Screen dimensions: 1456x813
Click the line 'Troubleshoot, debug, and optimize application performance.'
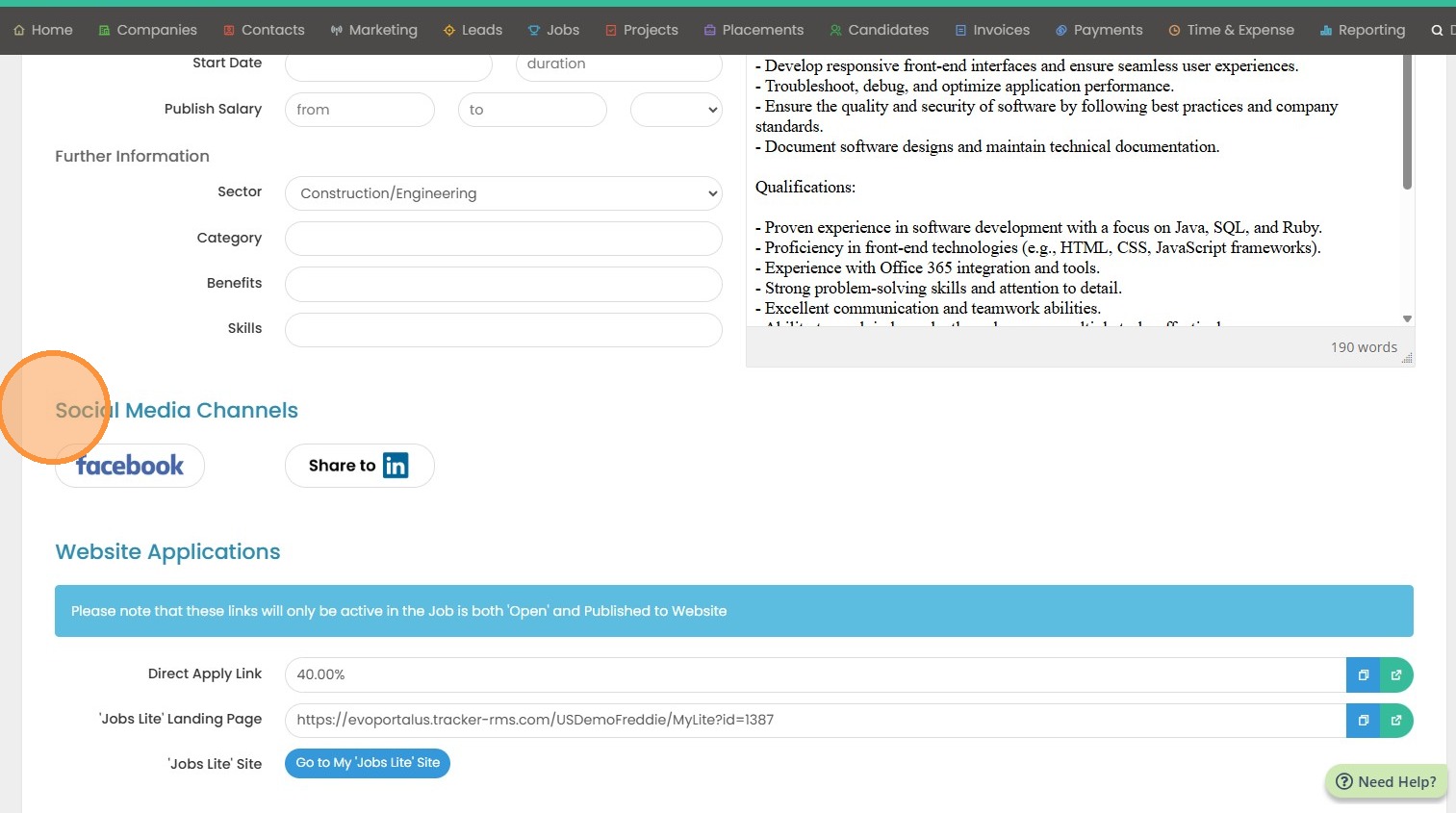pos(964,86)
